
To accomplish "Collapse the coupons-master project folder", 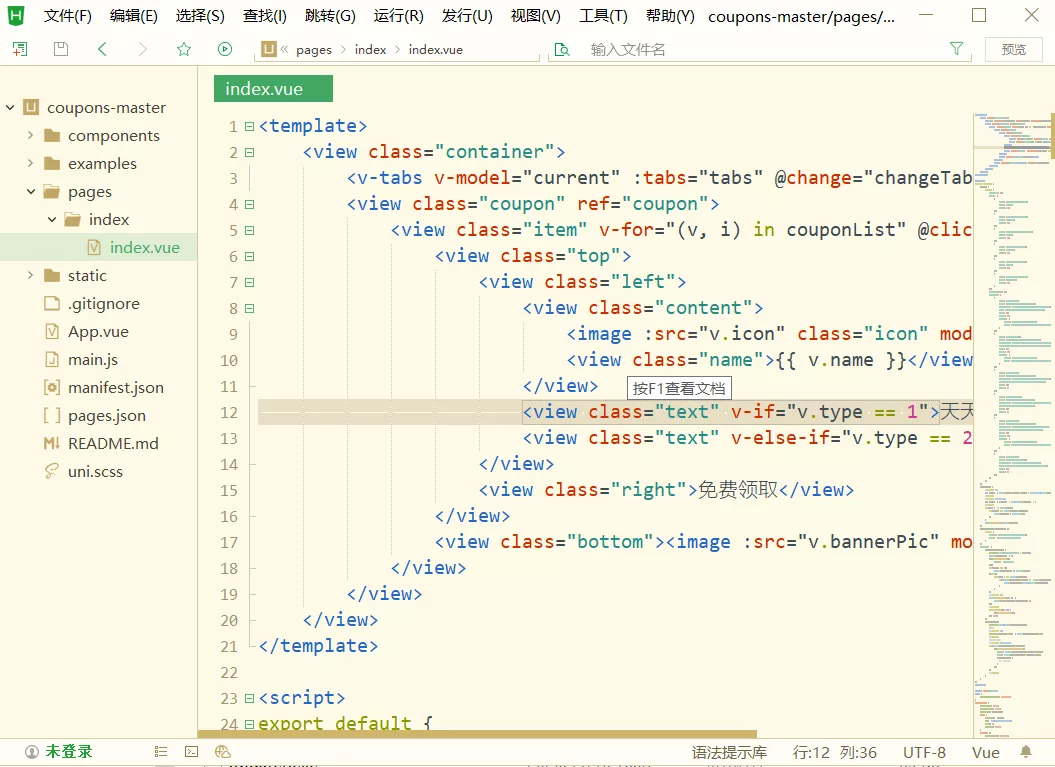I will click(x=10, y=107).
